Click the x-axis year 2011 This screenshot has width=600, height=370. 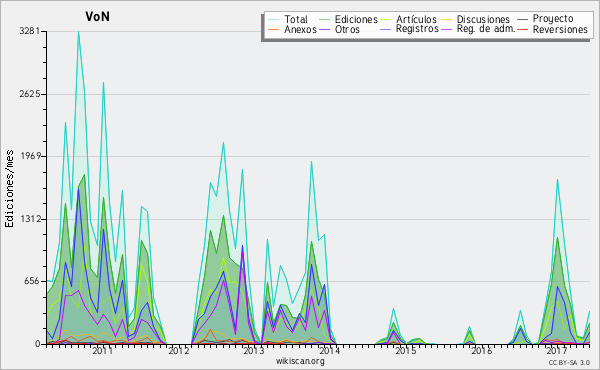[103, 351]
